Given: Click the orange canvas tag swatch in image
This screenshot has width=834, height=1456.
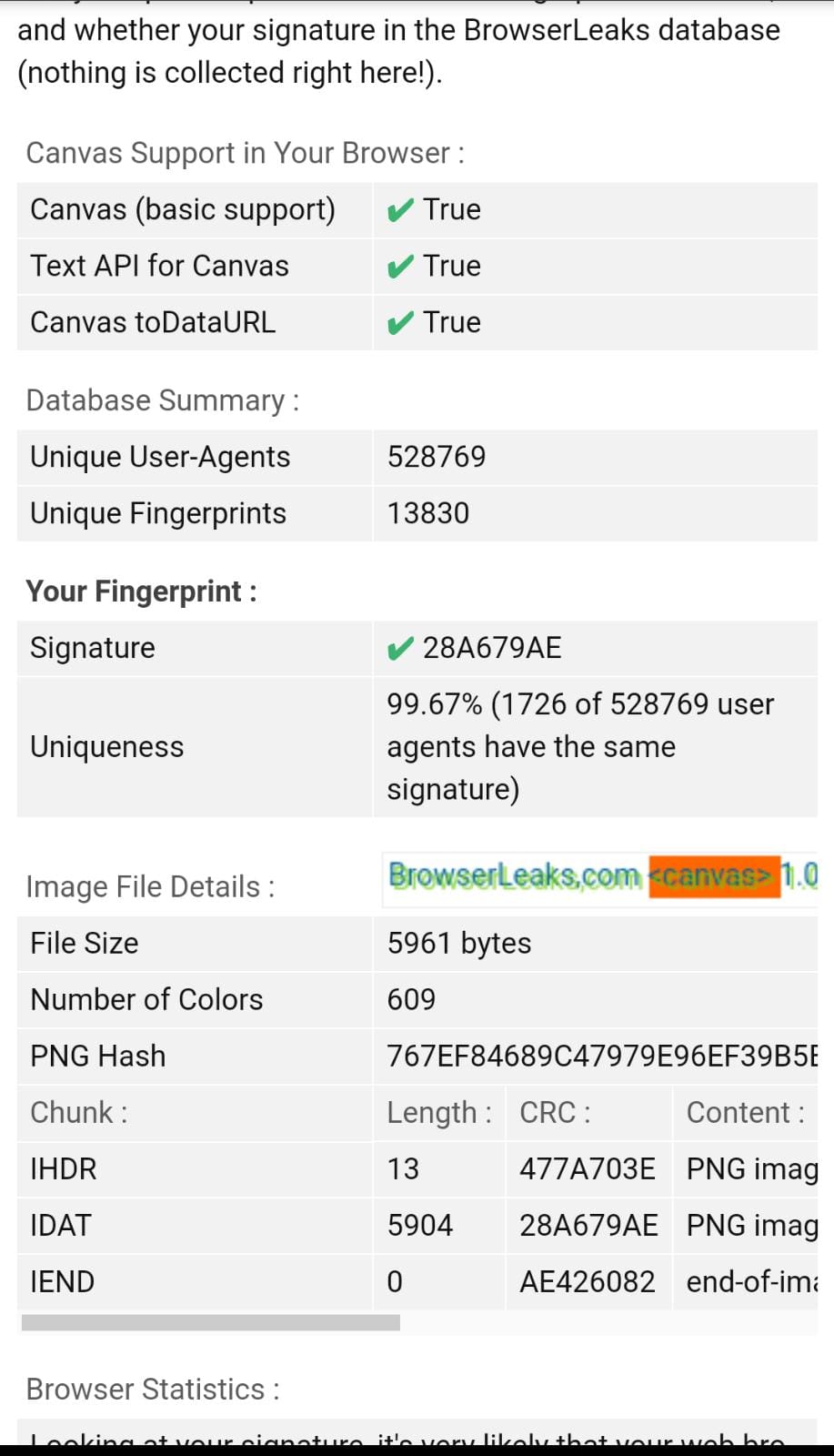Looking at the screenshot, I should click(x=714, y=876).
